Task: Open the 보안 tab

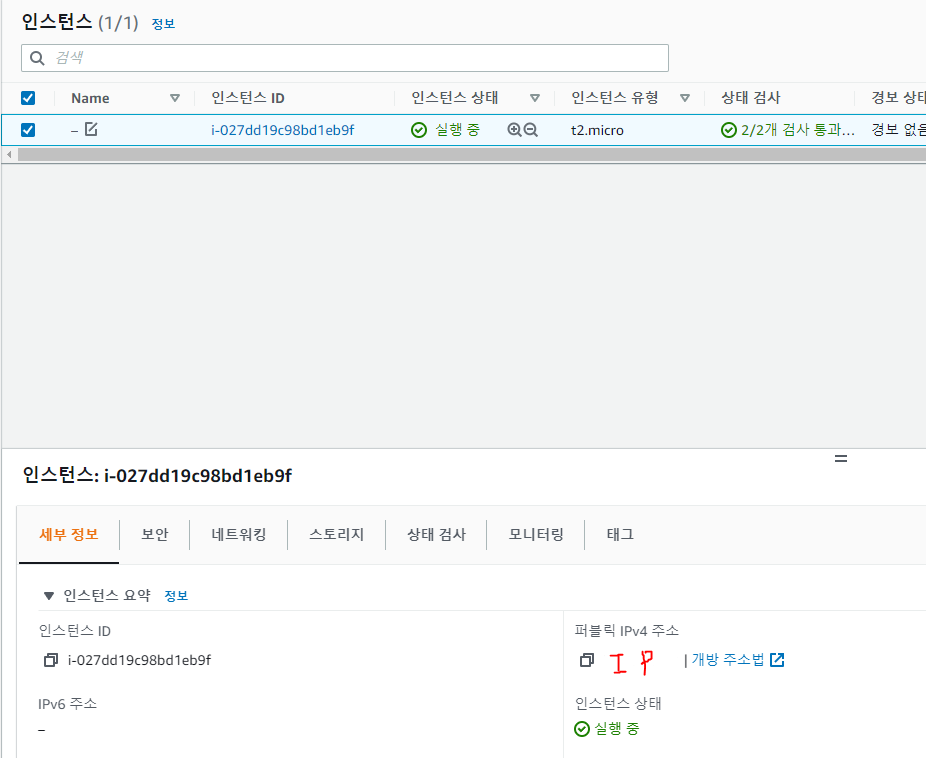Action: click(x=155, y=534)
